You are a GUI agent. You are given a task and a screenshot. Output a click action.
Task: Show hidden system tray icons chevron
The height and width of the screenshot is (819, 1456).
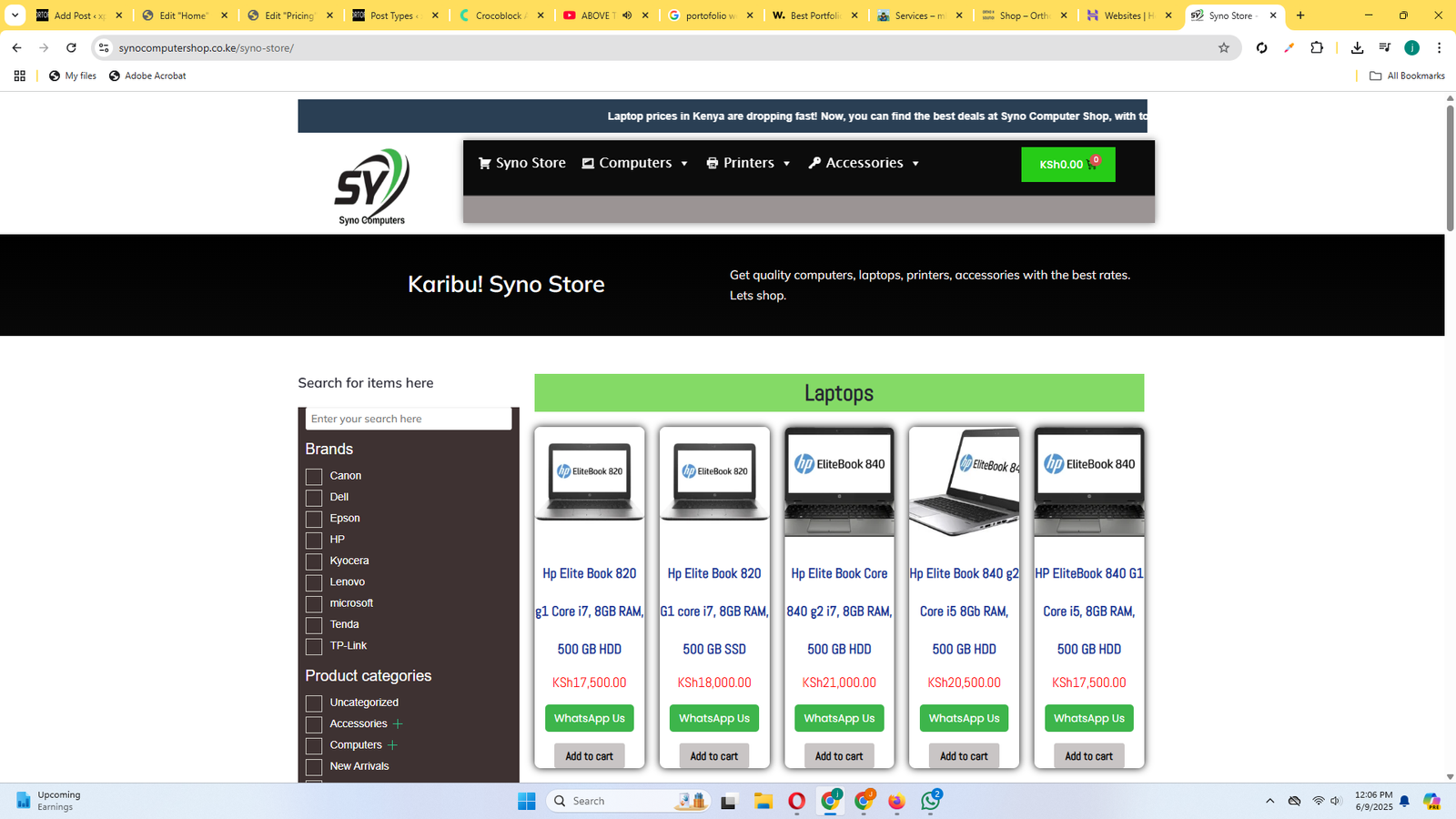pos(1269,801)
